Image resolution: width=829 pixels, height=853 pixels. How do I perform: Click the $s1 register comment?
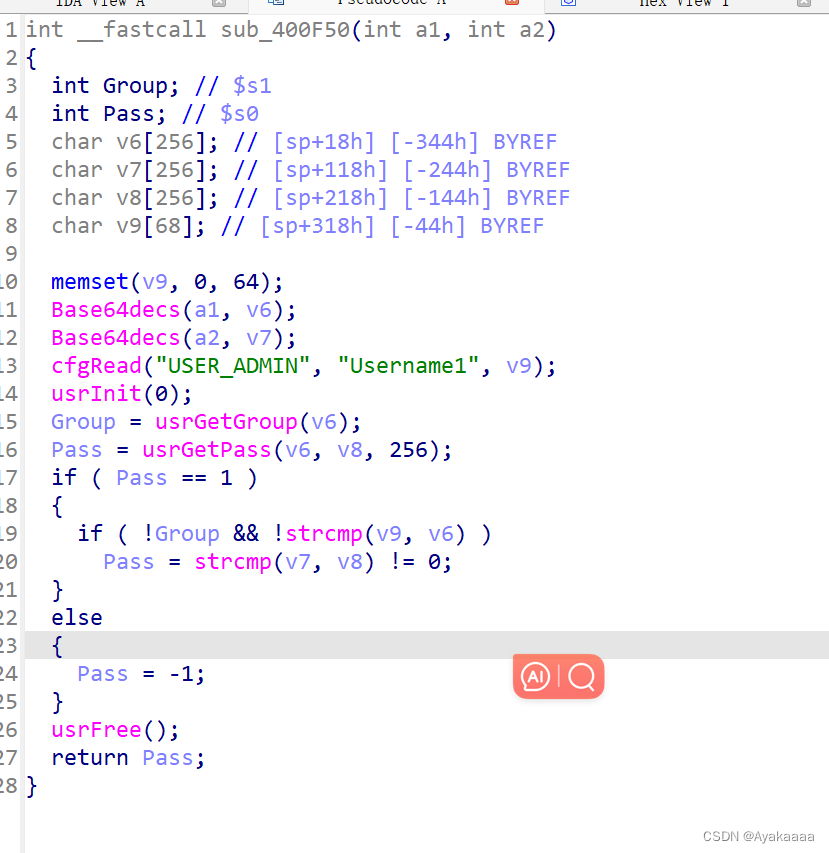(x=252, y=86)
